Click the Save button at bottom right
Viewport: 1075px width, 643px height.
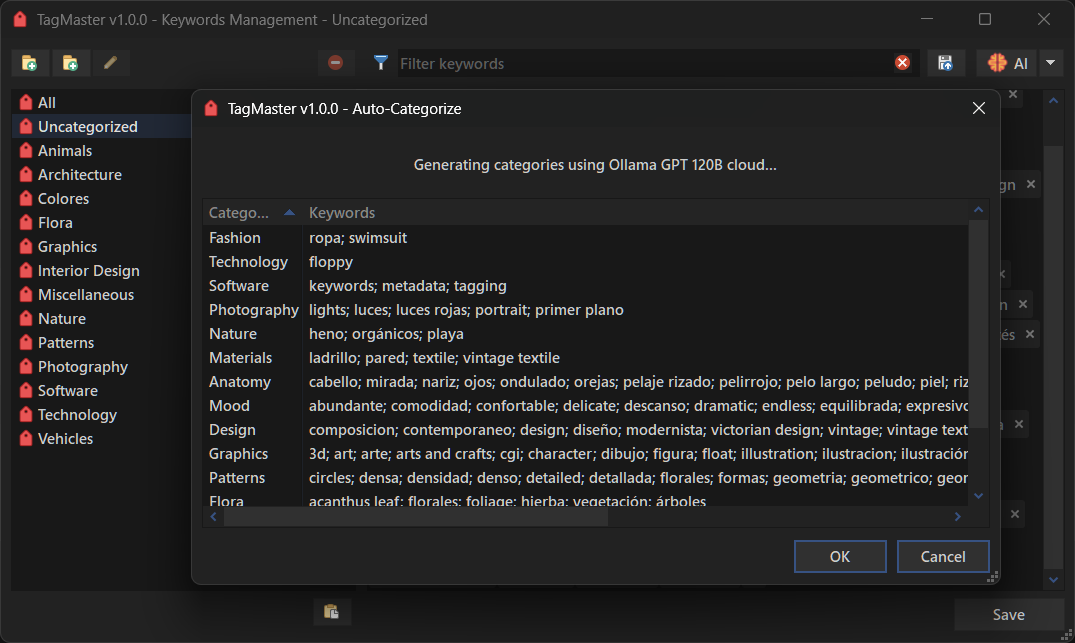(x=1008, y=615)
